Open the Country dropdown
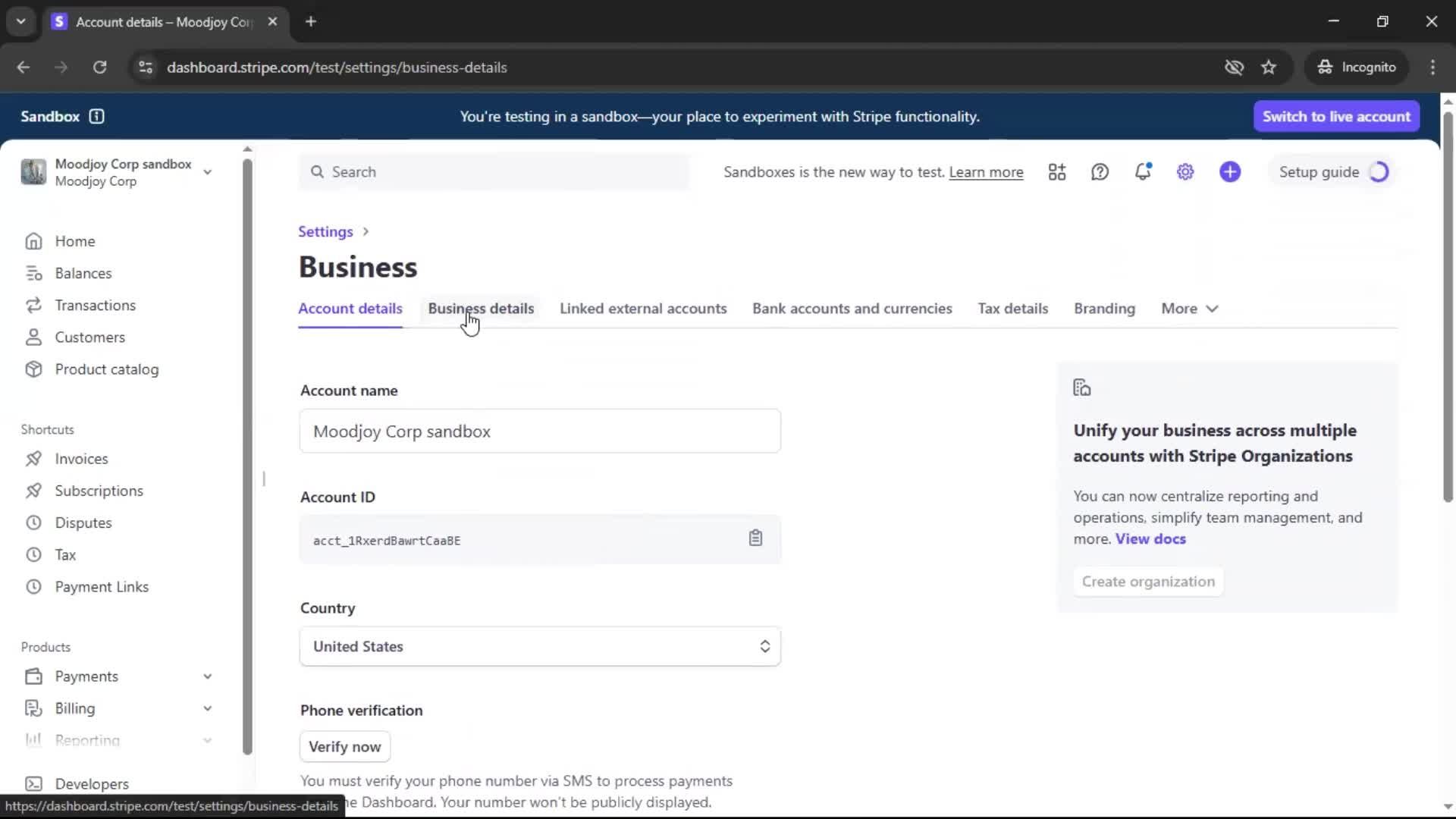Viewport: 1456px width, 819px height. tap(540, 647)
